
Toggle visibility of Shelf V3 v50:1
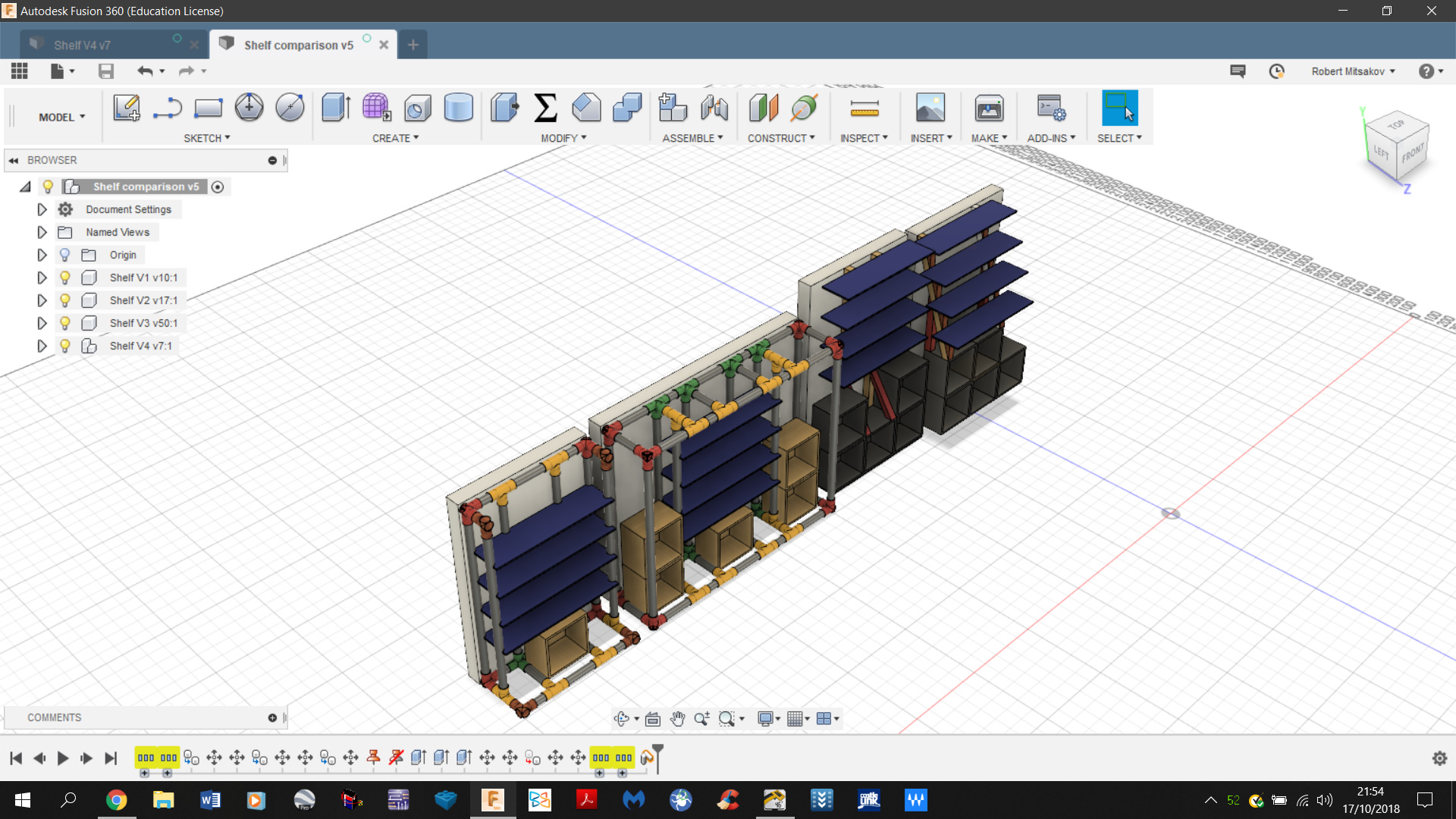(65, 323)
